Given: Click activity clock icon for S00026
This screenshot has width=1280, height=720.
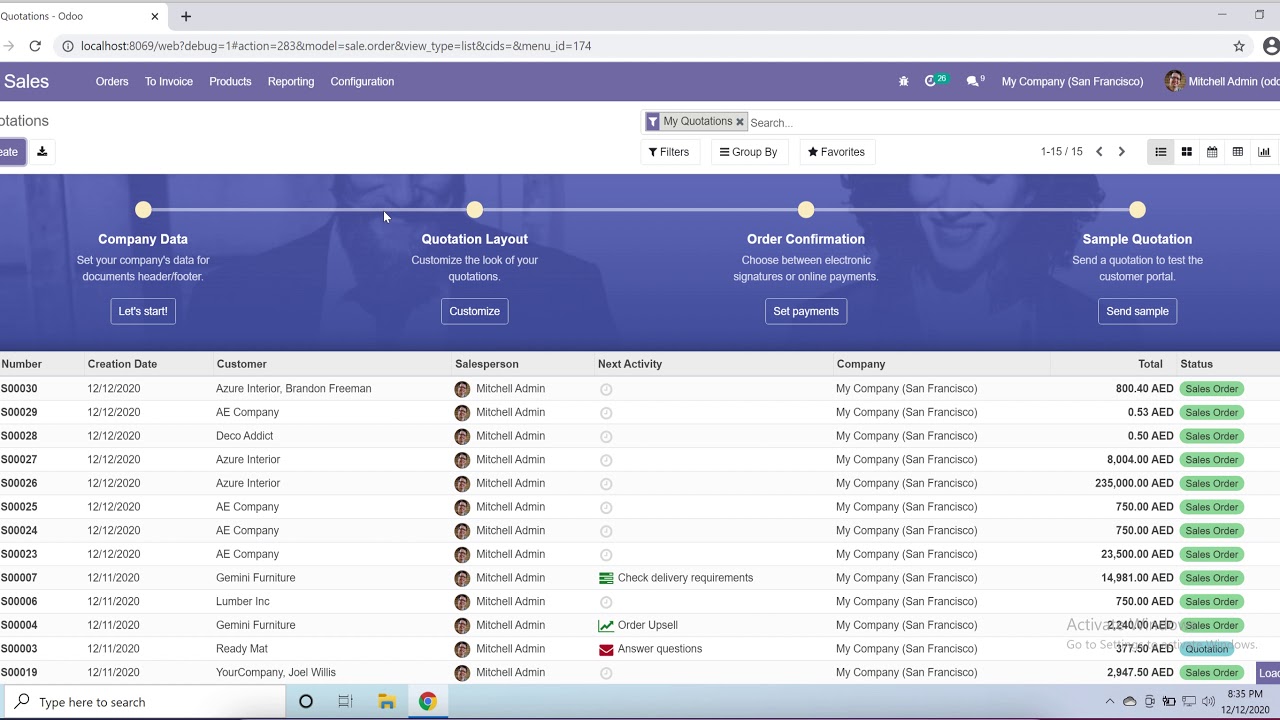Looking at the screenshot, I should (x=606, y=484).
